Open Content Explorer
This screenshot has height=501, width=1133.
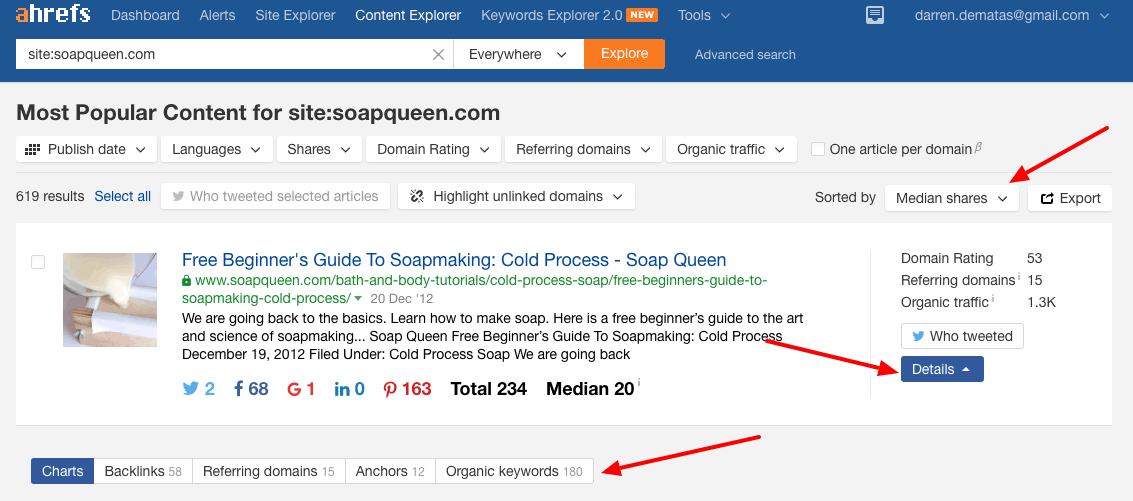coord(408,15)
